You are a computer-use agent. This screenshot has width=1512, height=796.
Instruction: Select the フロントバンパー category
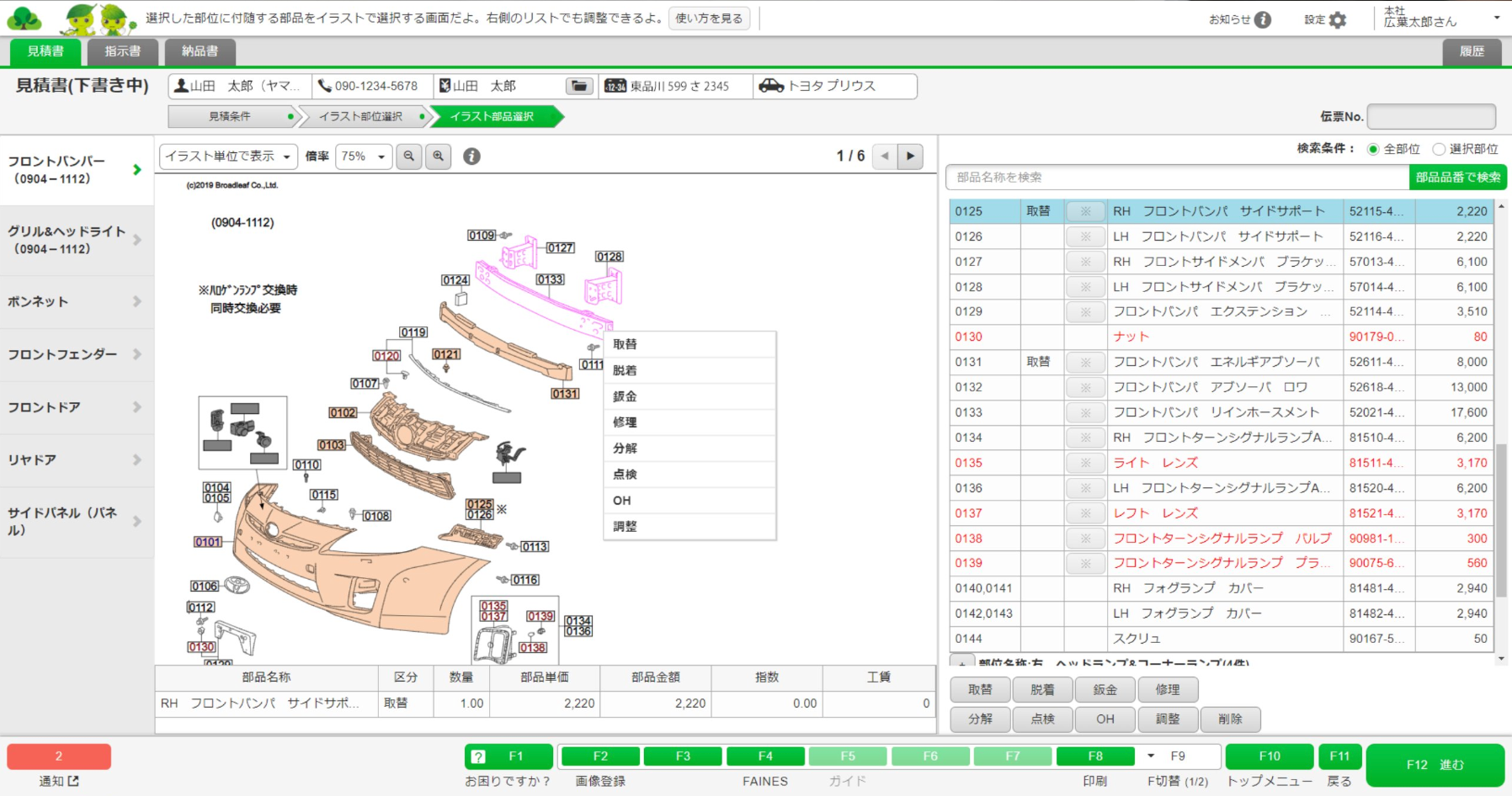(77, 170)
